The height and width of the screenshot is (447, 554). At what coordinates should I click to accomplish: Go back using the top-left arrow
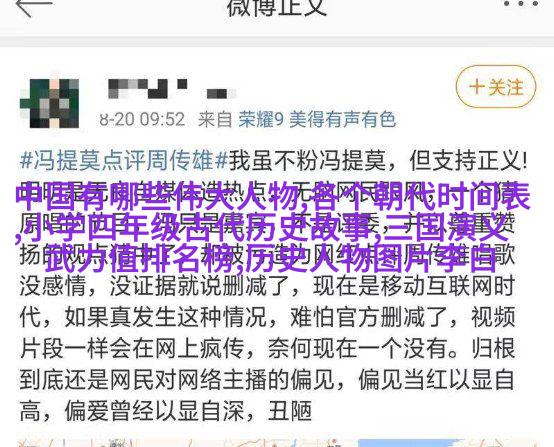coord(34,6)
